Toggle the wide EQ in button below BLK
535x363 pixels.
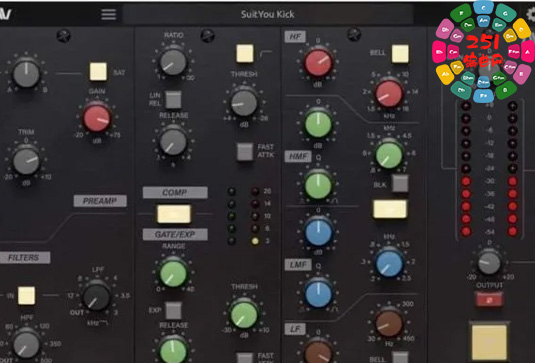[390, 209]
